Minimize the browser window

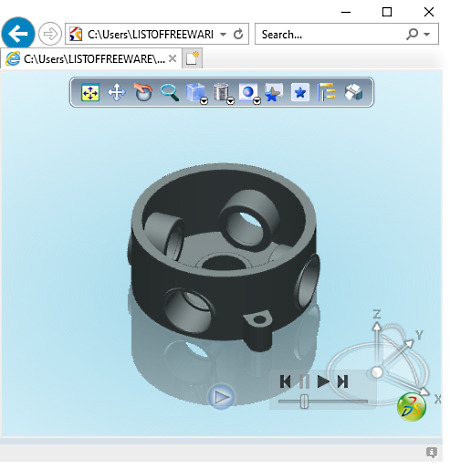[346, 12]
